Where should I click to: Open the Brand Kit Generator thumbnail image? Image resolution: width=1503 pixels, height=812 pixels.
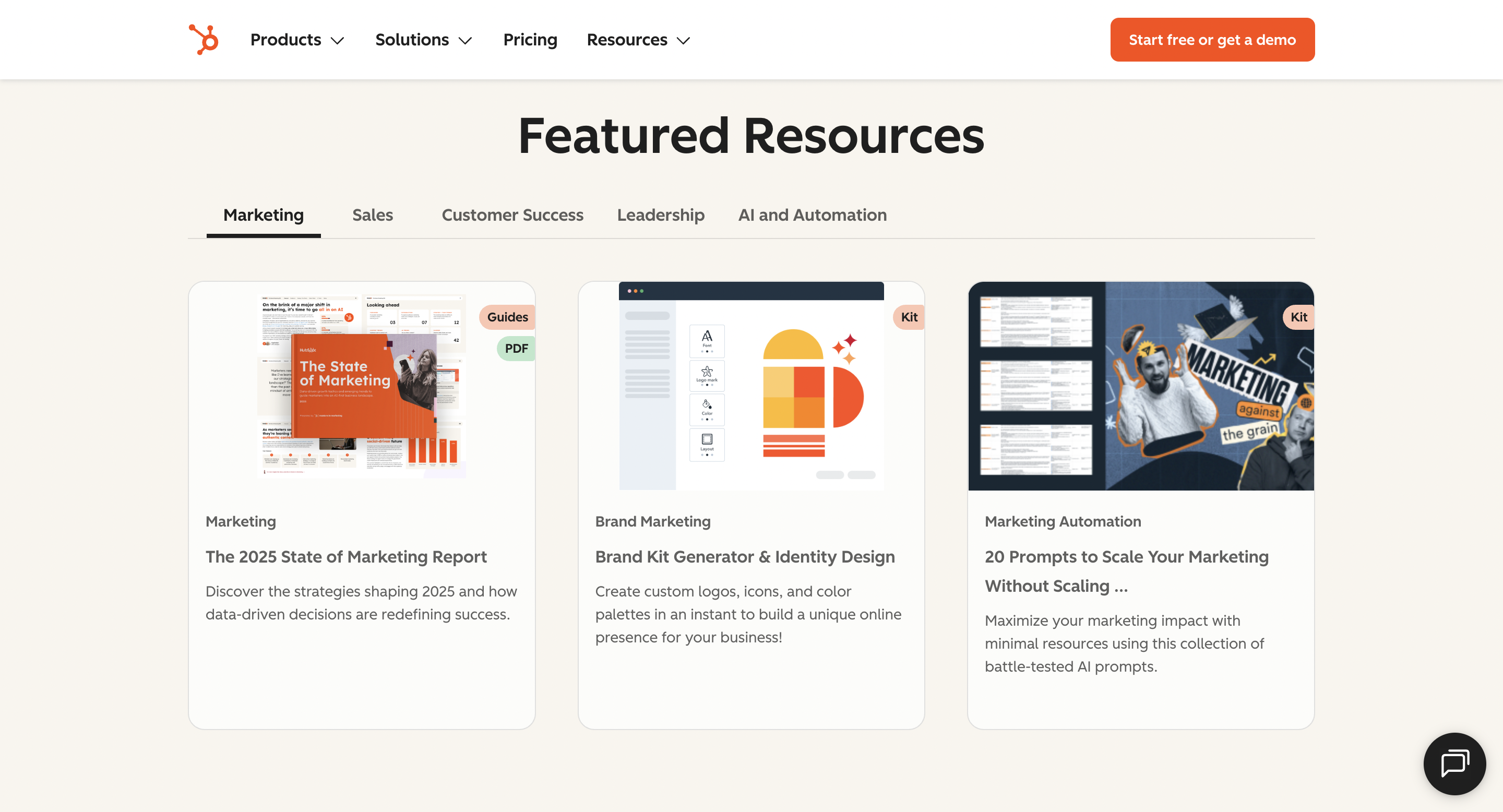pos(751,386)
